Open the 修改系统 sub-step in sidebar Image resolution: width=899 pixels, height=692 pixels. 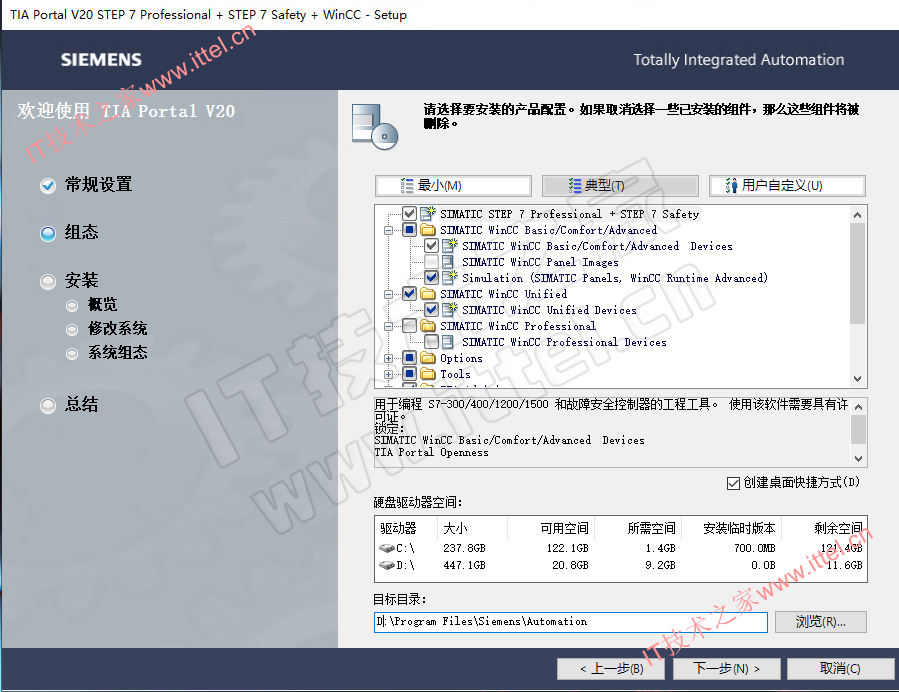click(x=107, y=329)
